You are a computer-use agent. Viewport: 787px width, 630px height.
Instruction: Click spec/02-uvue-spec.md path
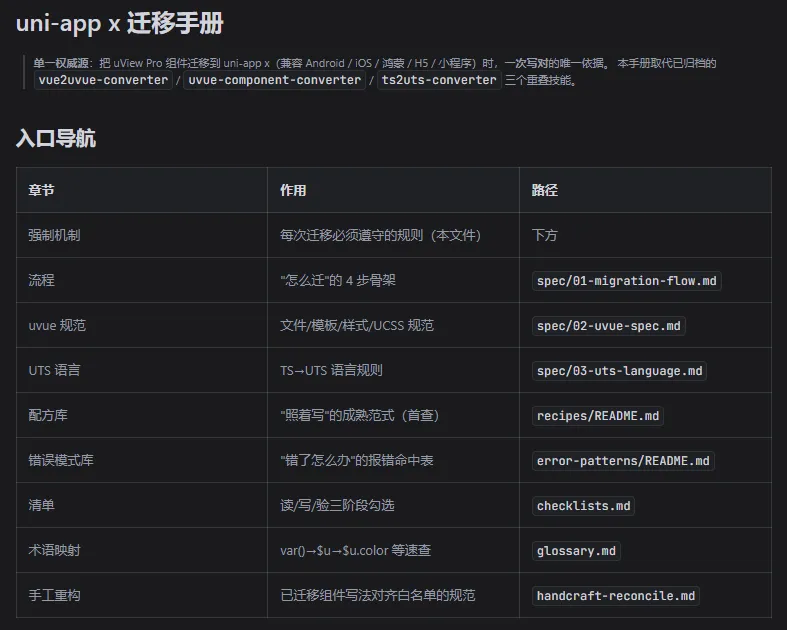pyautogui.click(x=608, y=326)
